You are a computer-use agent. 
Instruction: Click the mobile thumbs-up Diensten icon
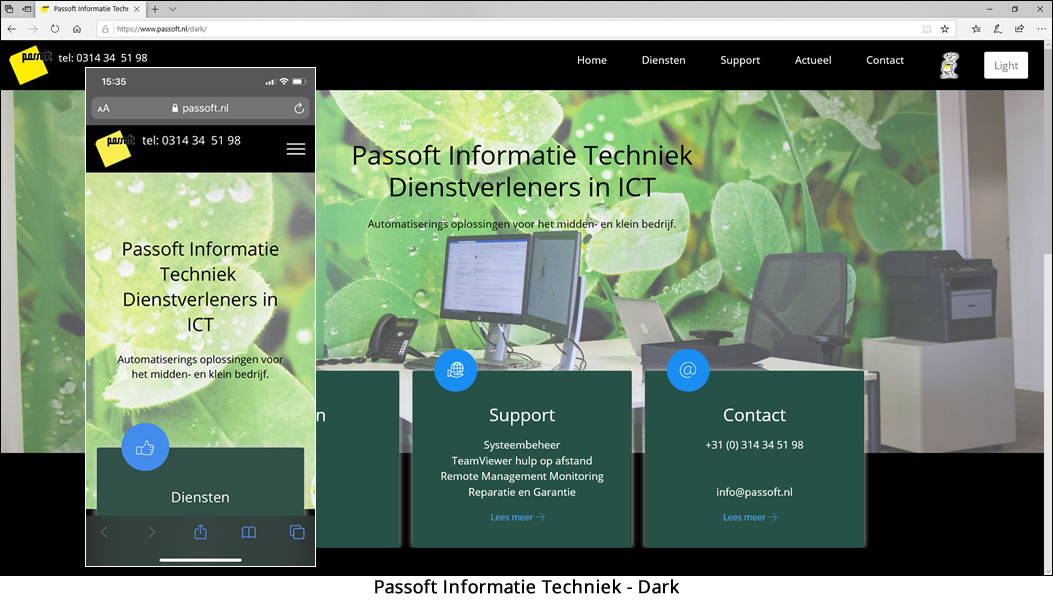(145, 447)
